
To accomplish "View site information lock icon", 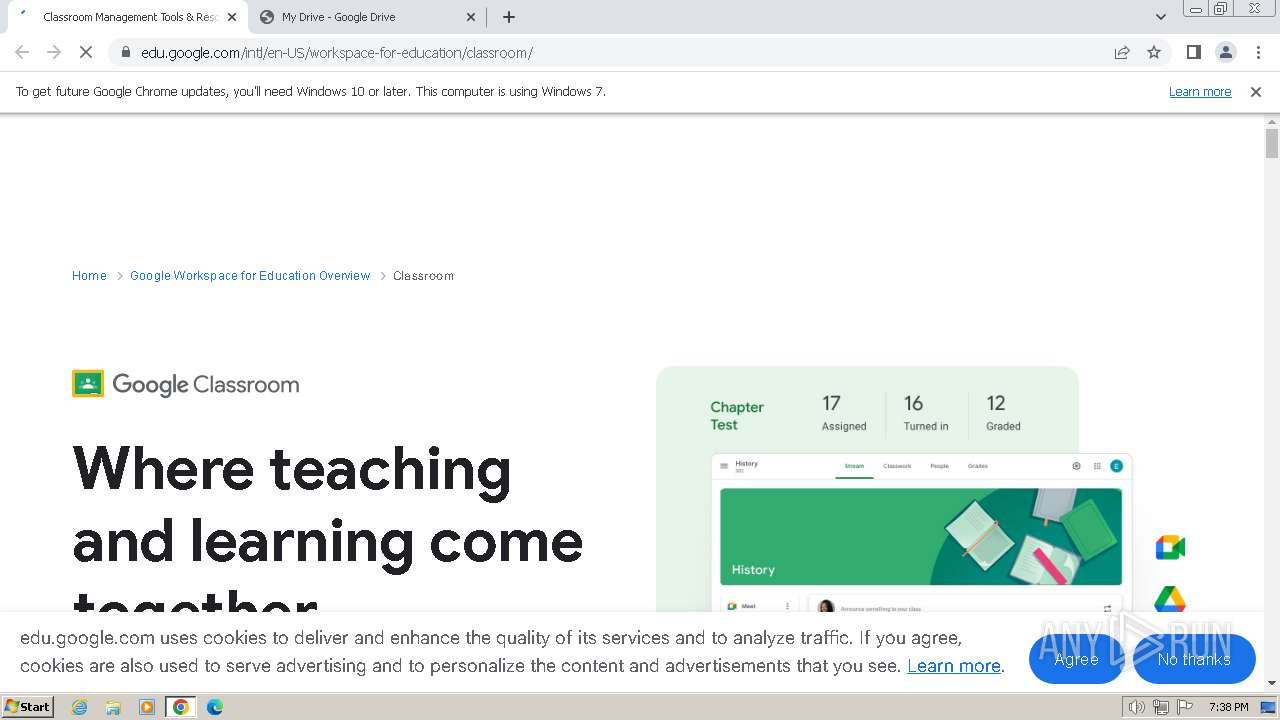I will pos(125,53).
